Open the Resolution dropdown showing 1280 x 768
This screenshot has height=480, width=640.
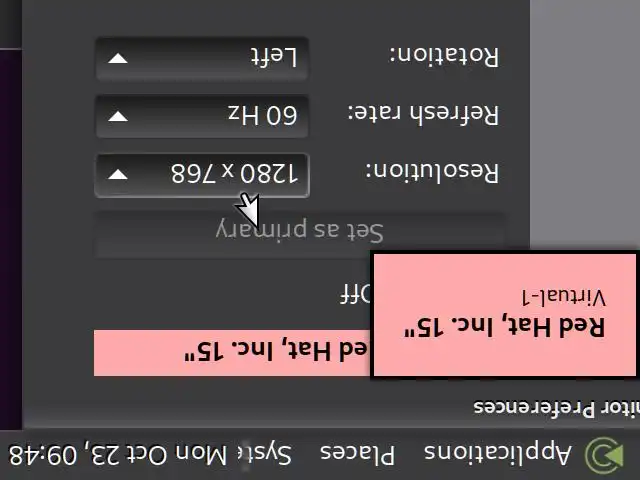pos(202,175)
